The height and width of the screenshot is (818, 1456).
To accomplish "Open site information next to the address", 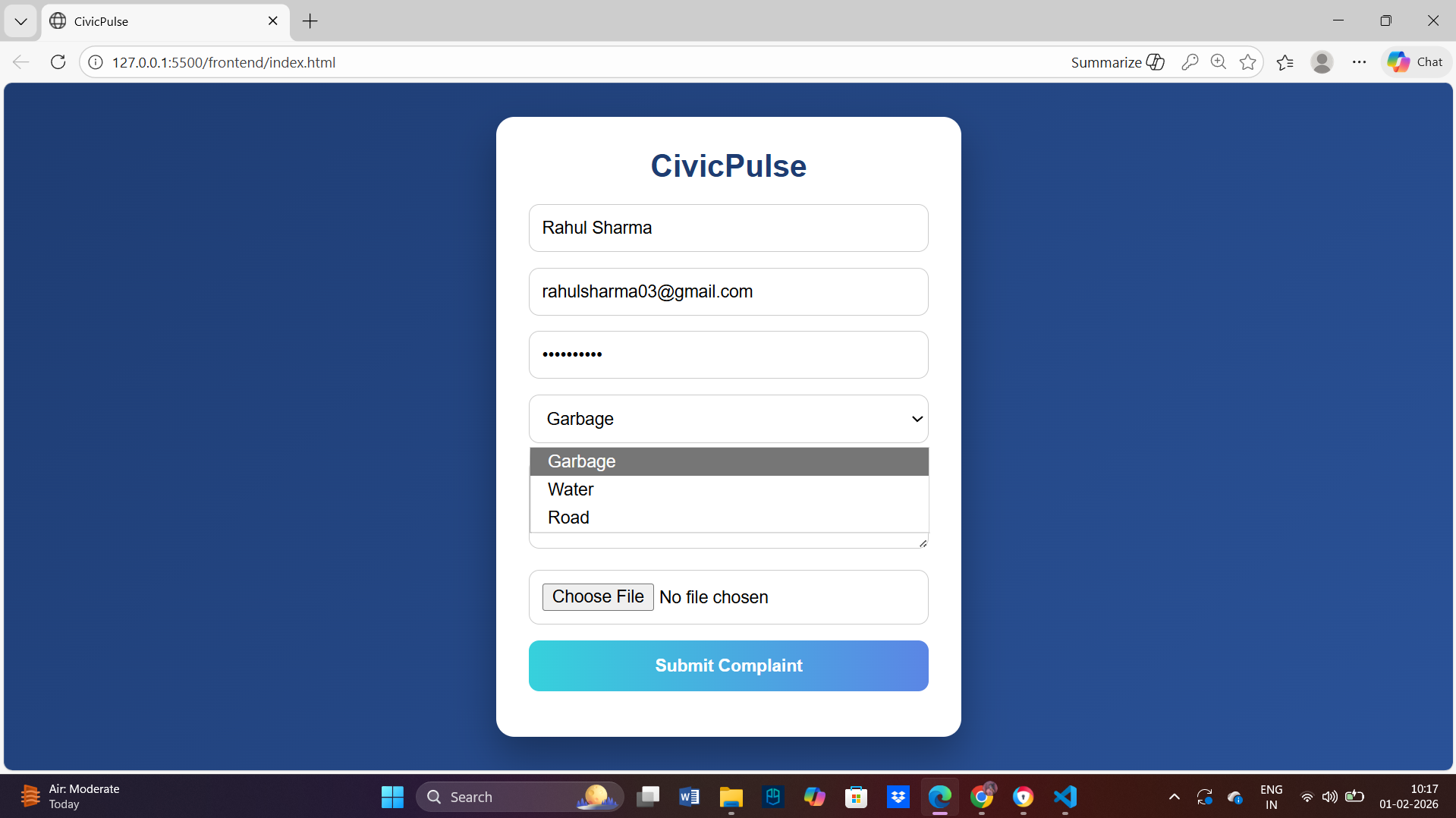I will point(95,62).
